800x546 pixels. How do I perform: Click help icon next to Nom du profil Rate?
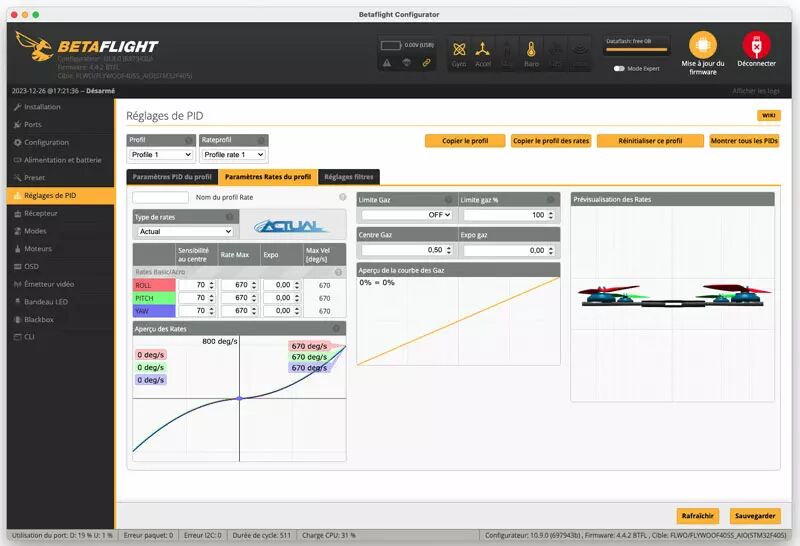pyautogui.click(x=342, y=197)
